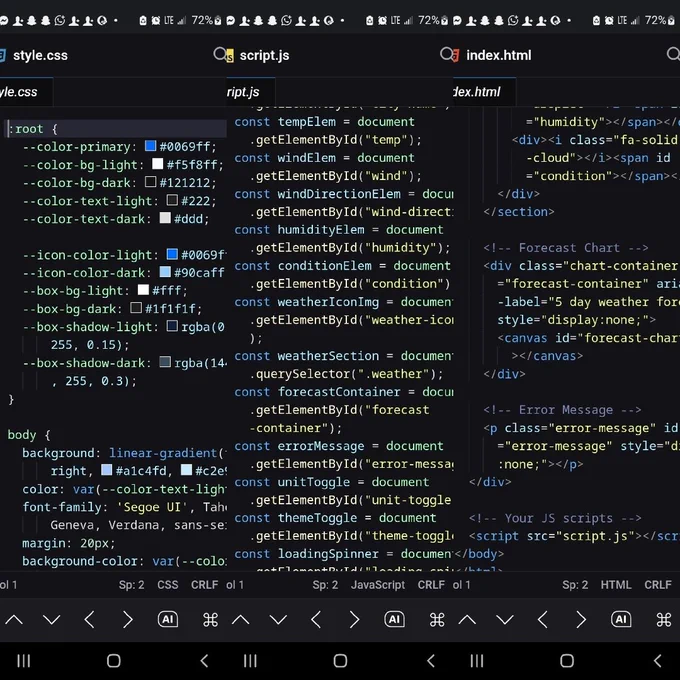Tap the JS file icon beside script.js
Viewport: 680px width, 680px height.
pos(230,56)
